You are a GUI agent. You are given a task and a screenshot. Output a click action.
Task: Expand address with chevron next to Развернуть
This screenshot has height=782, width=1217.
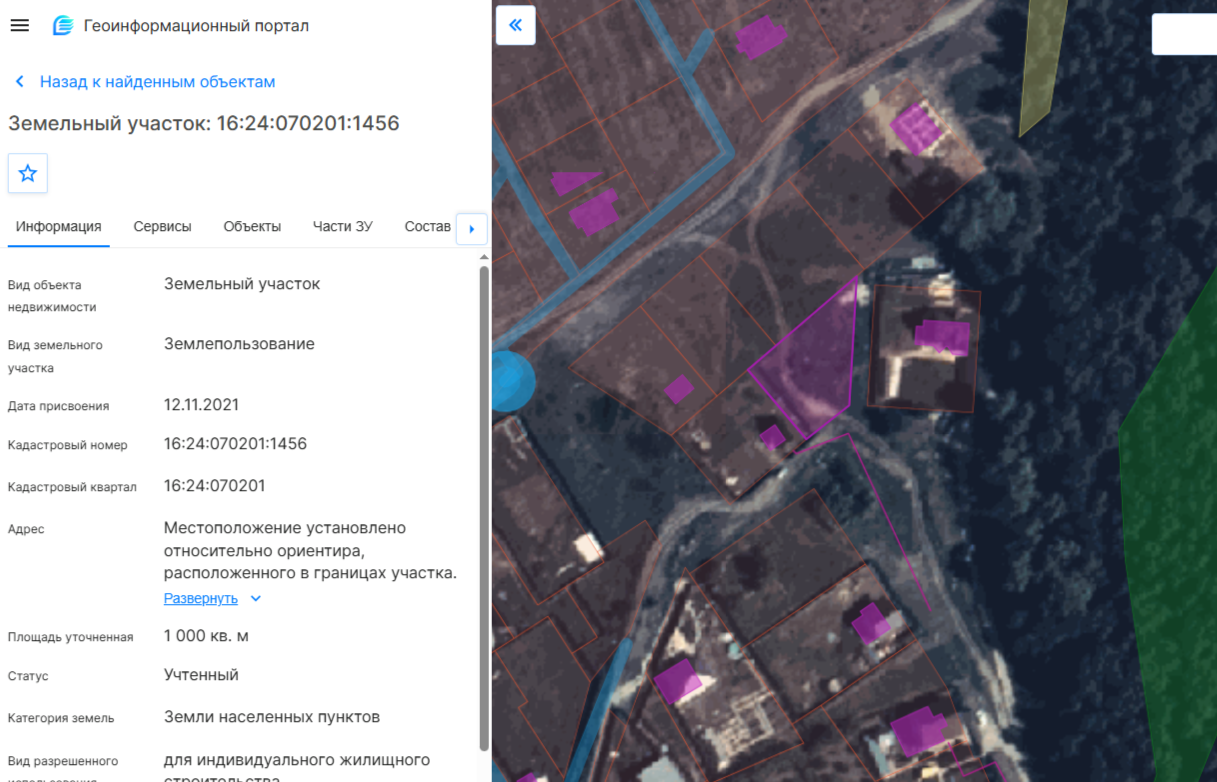256,599
